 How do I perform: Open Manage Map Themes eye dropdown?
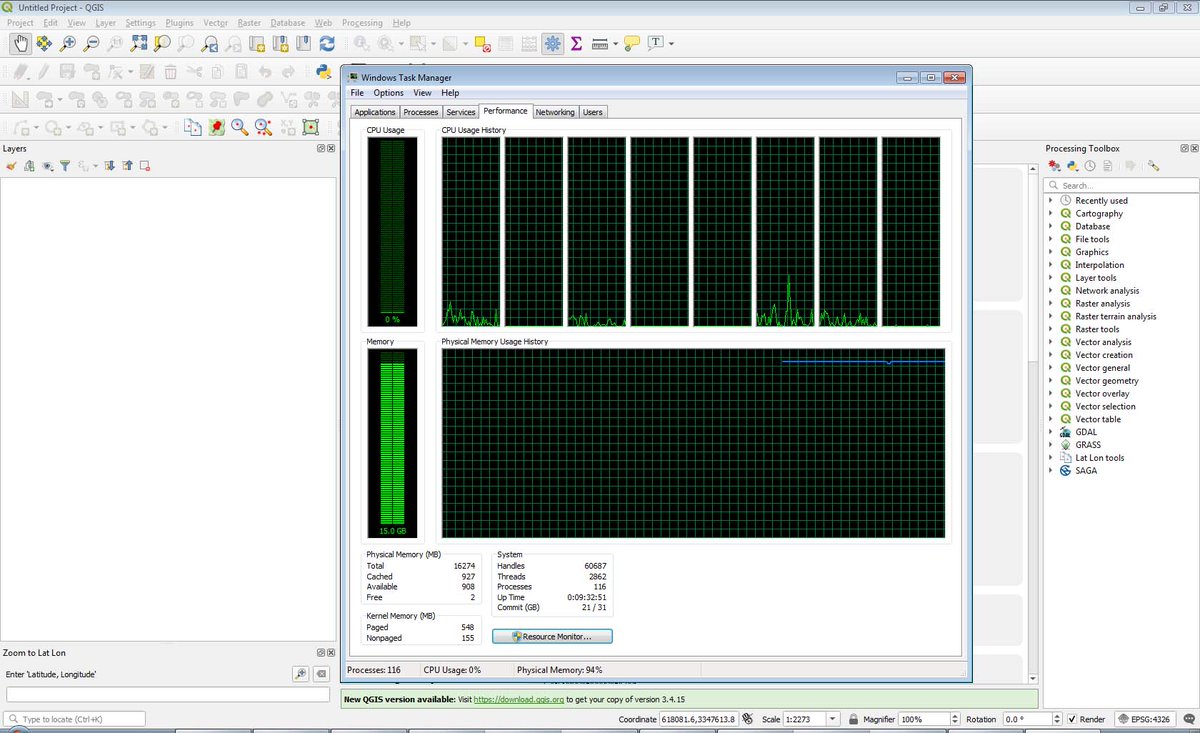(47, 166)
